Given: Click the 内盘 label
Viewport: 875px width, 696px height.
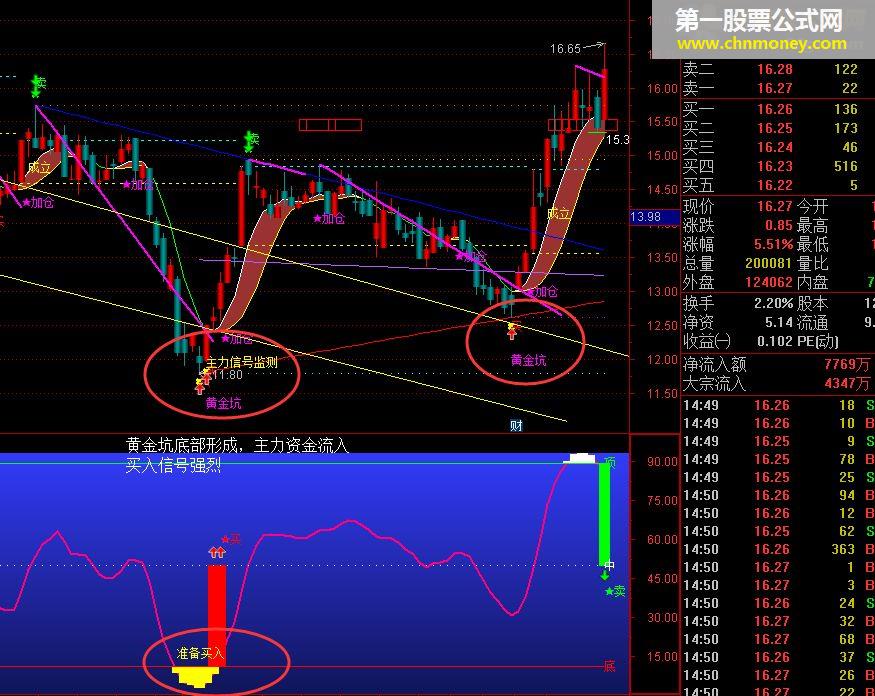Looking at the screenshot, I should point(812,282).
